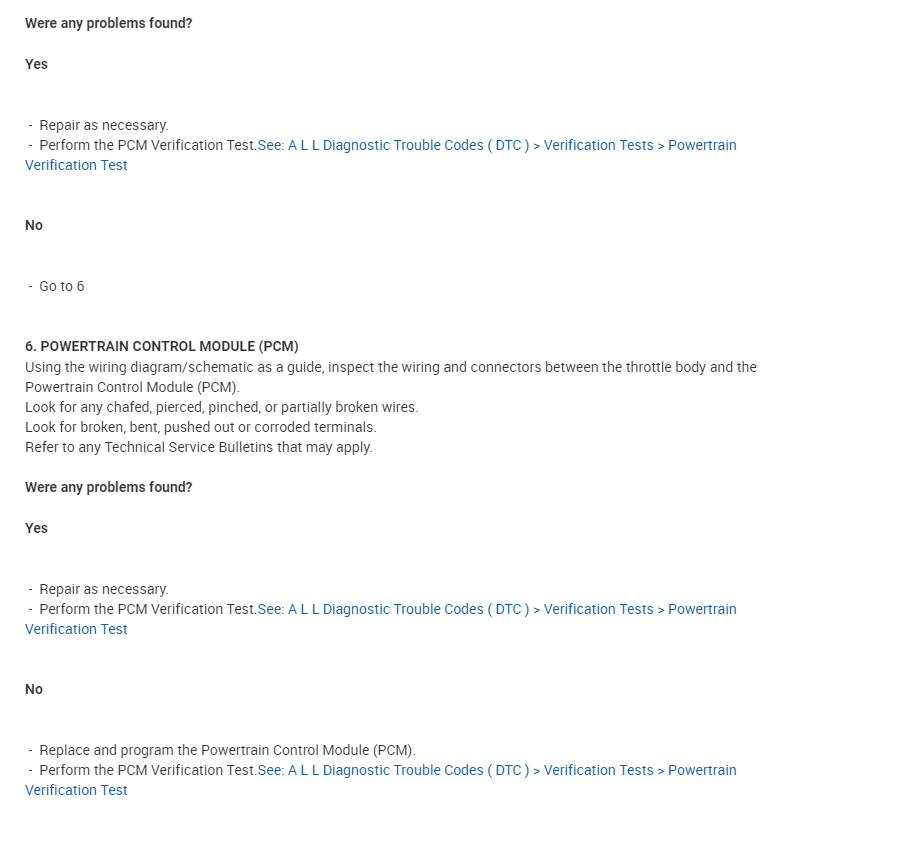The width and height of the screenshot is (916, 845).
Task: Click the 'No' answer directly before 'Go to 6'
Action: click(34, 225)
